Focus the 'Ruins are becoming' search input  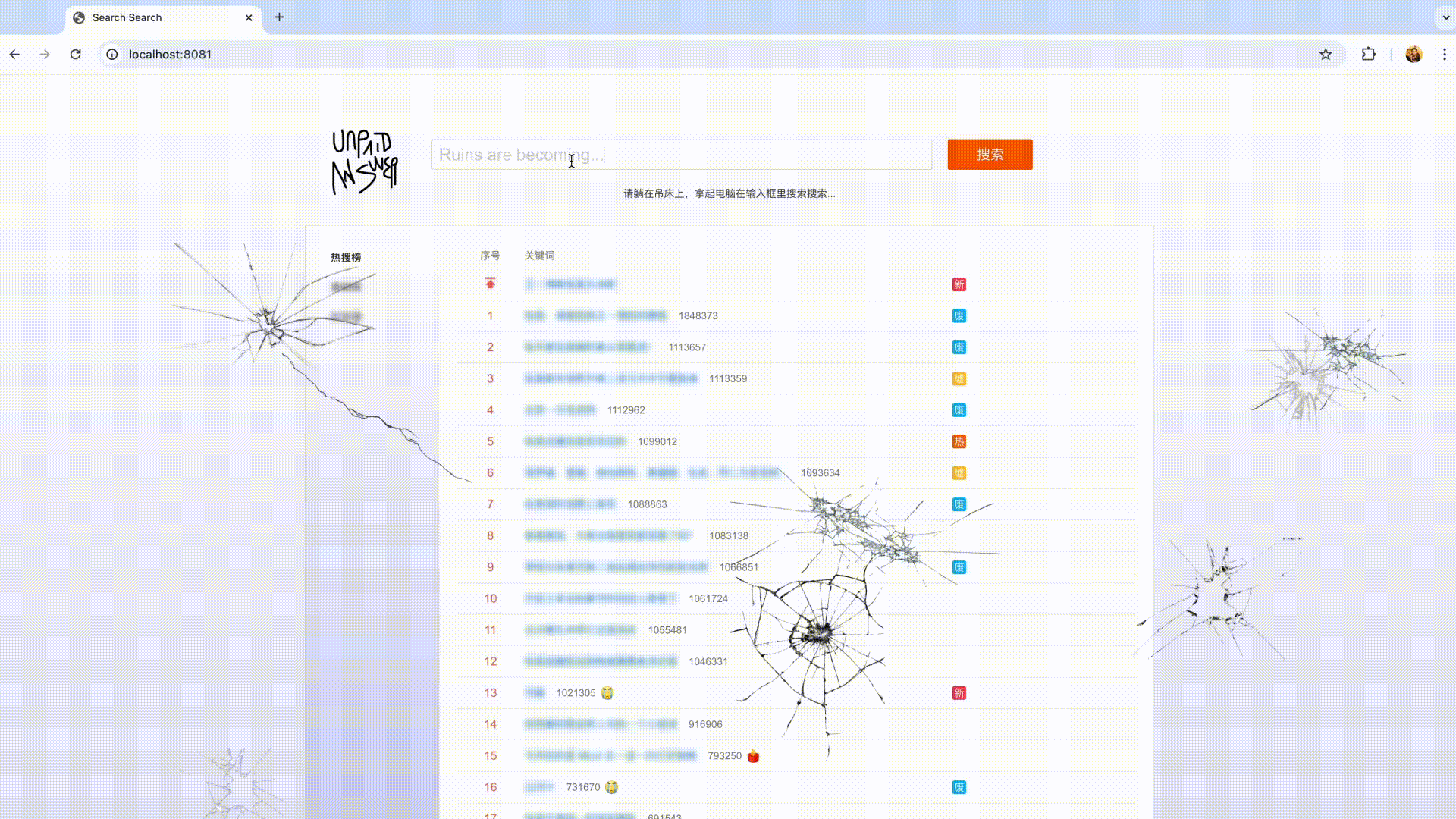click(681, 155)
